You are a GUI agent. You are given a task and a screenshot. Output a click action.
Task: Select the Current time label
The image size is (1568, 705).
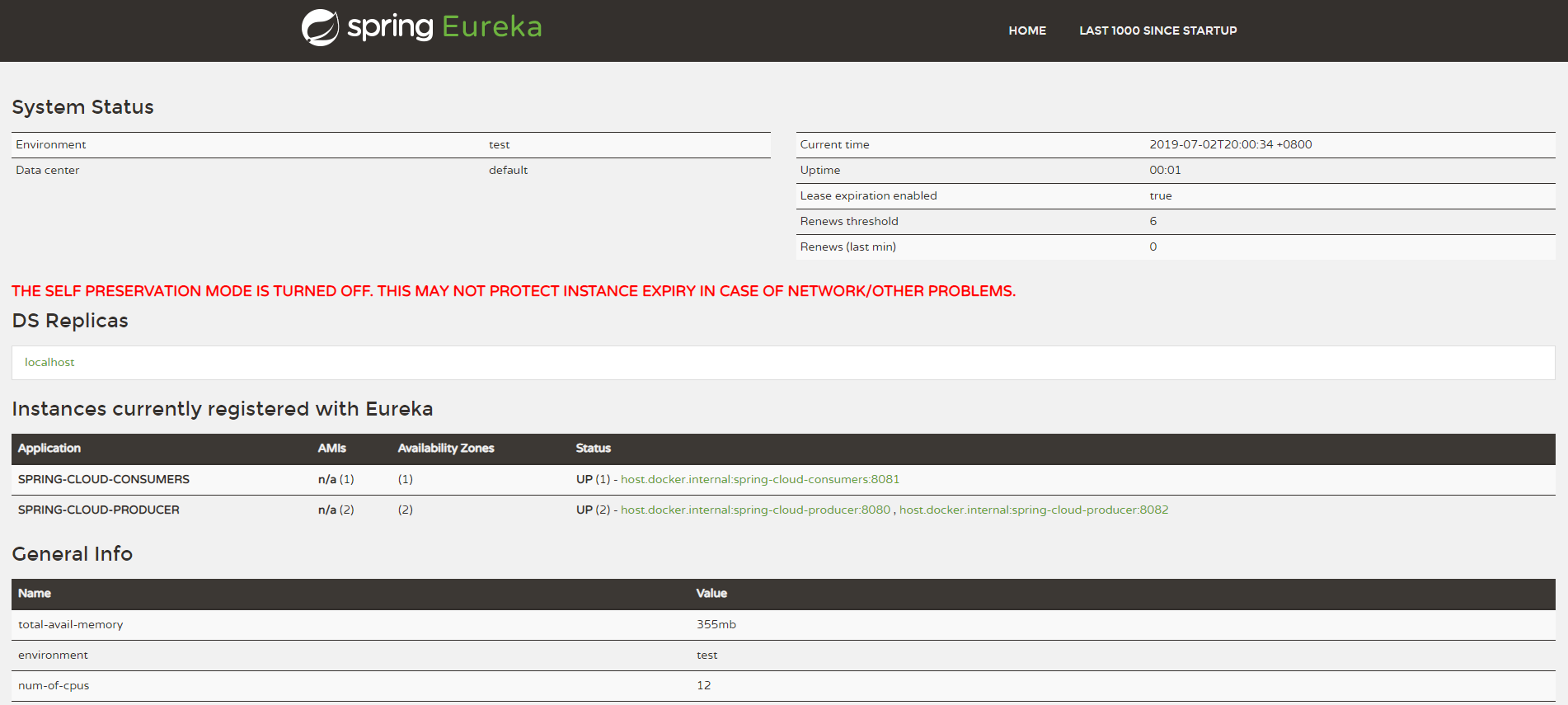(x=834, y=144)
